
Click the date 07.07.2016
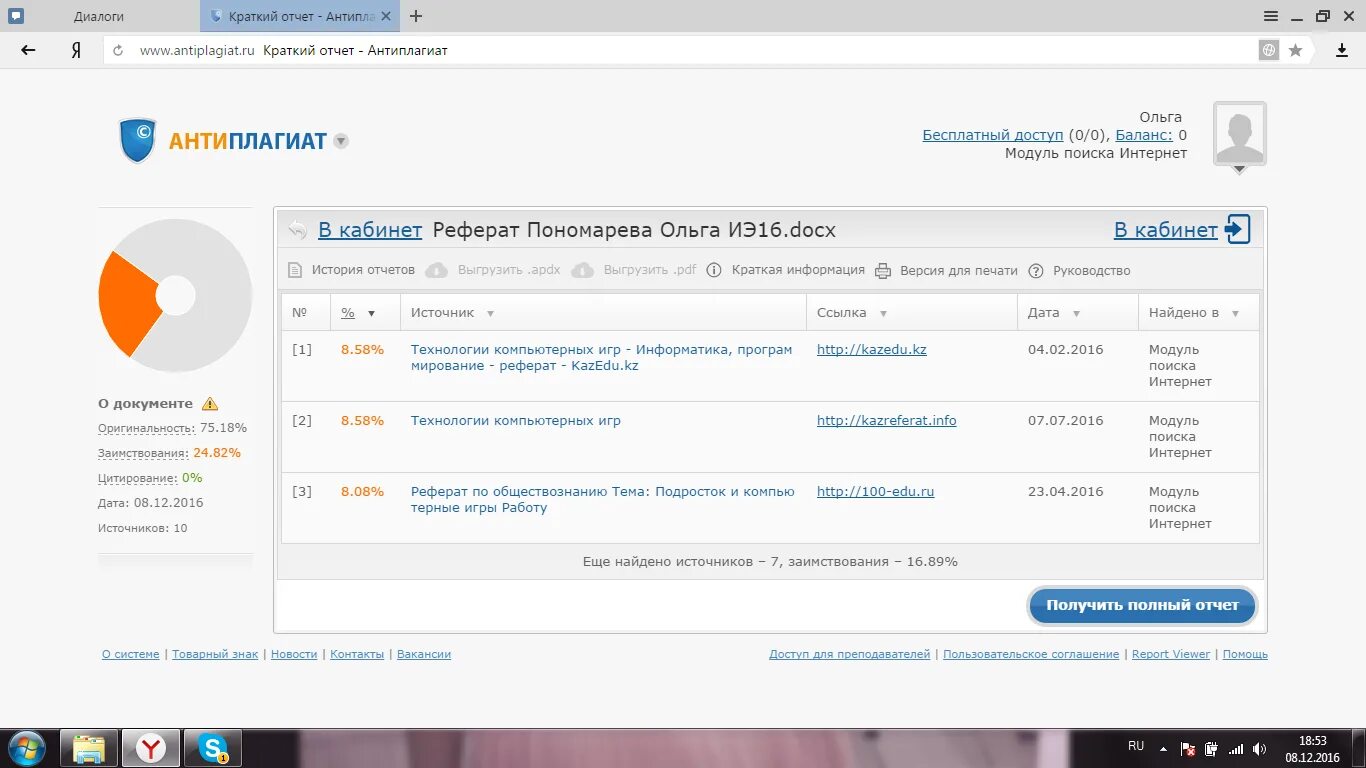pyautogui.click(x=1065, y=420)
